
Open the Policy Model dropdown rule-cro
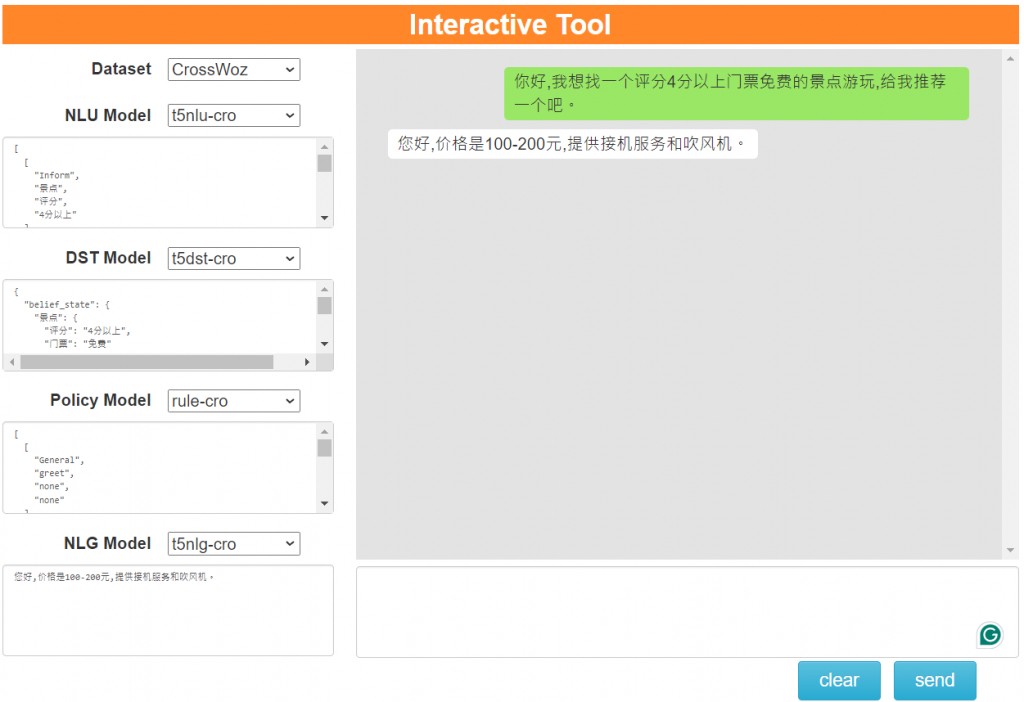[x=234, y=401]
